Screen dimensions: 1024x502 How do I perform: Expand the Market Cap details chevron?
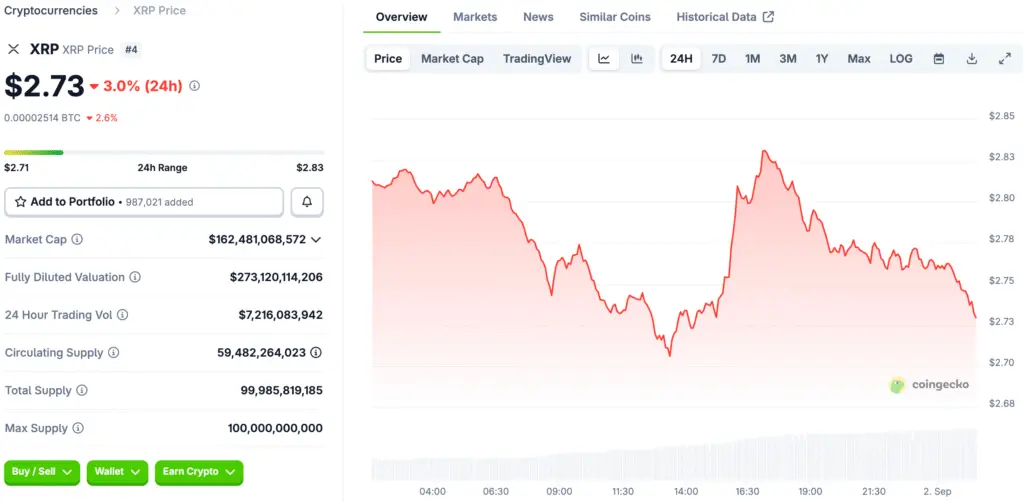pyautogui.click(x=316, y=240)
